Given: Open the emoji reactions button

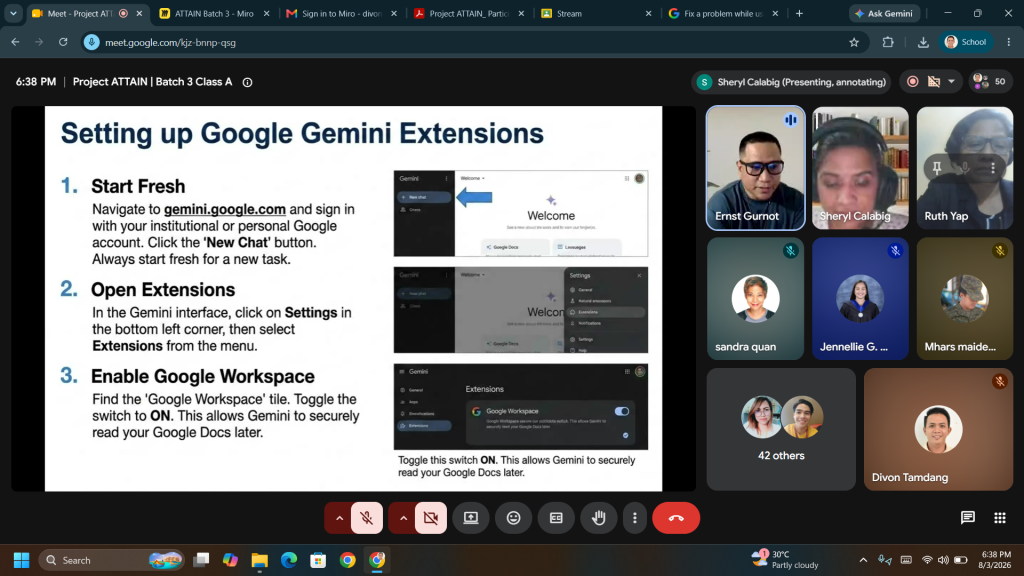Looking at the screenshot, I should click(514, 518).
